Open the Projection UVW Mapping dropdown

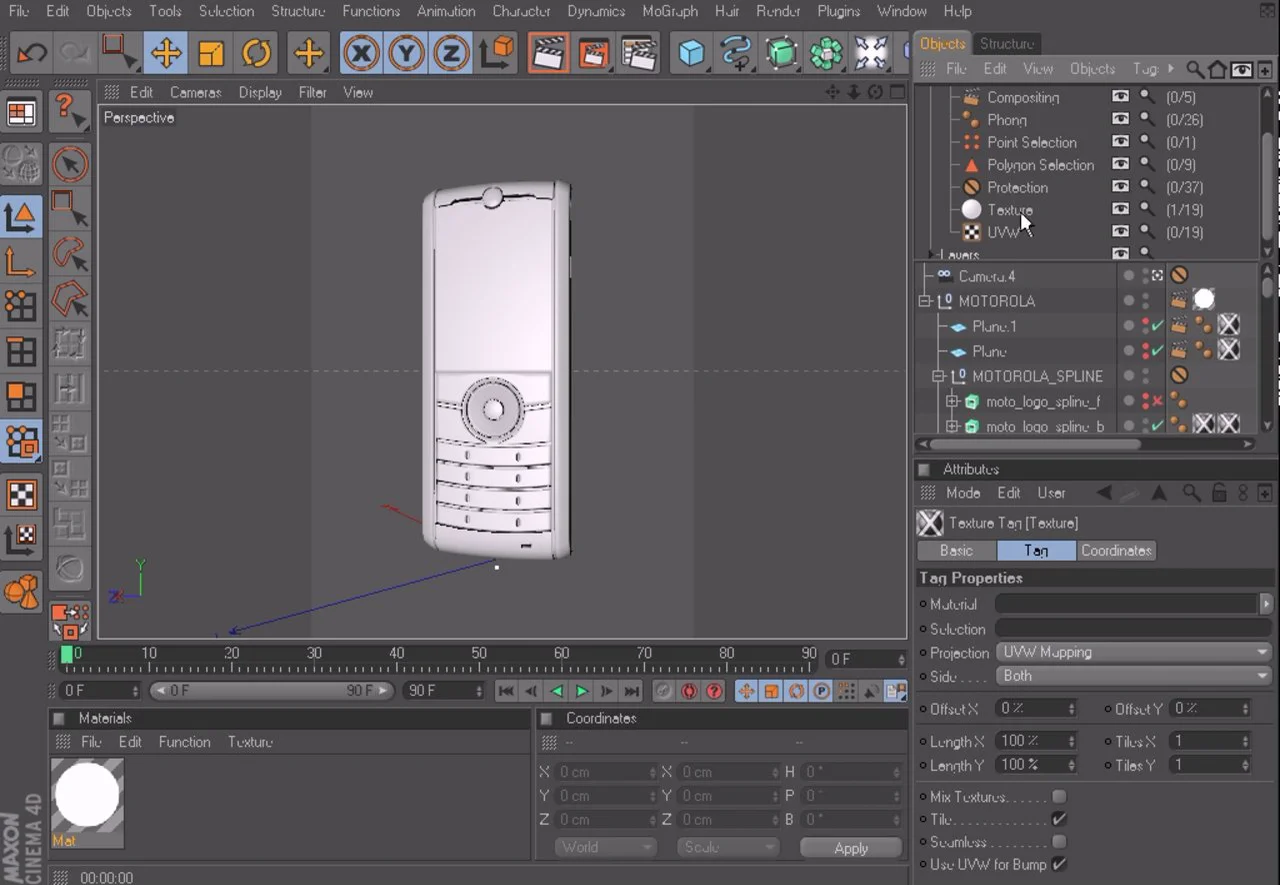tap(1134, 652)
